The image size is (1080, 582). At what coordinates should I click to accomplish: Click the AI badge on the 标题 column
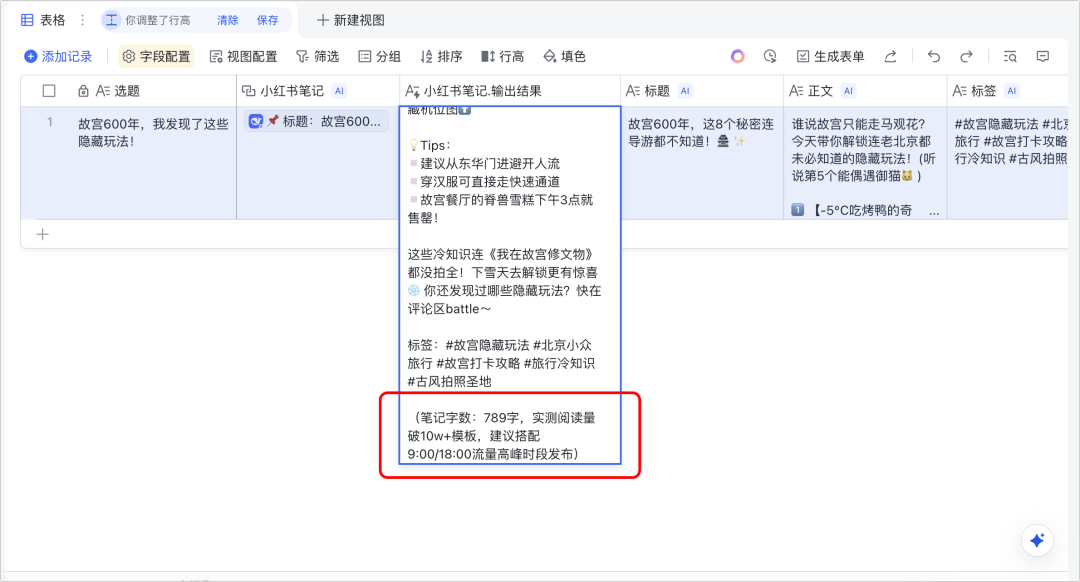click(x=685, y=91)
